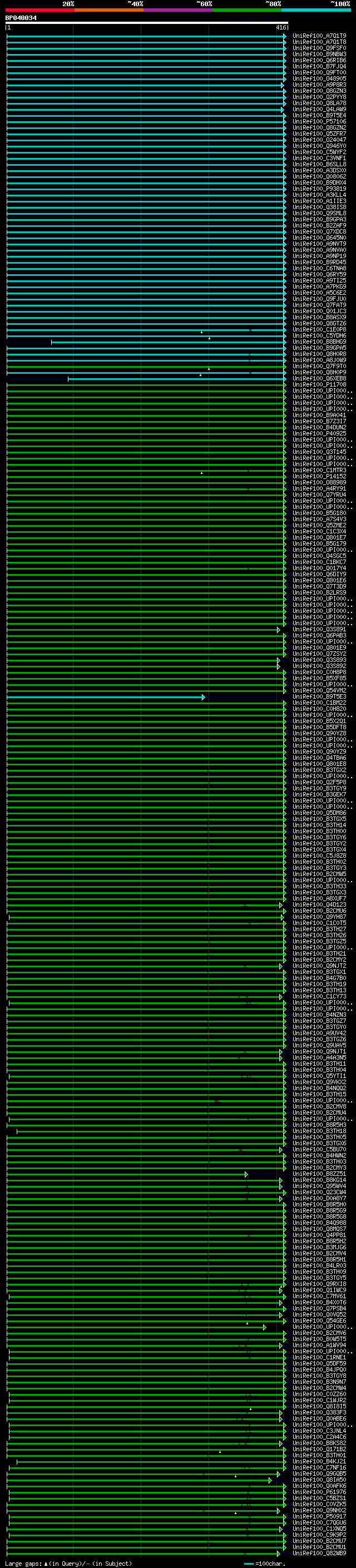Click the arrowhead ending the Q8IA50 alignment
The height and width of the screenshot is (1568, 356).
pos(270,1480)
